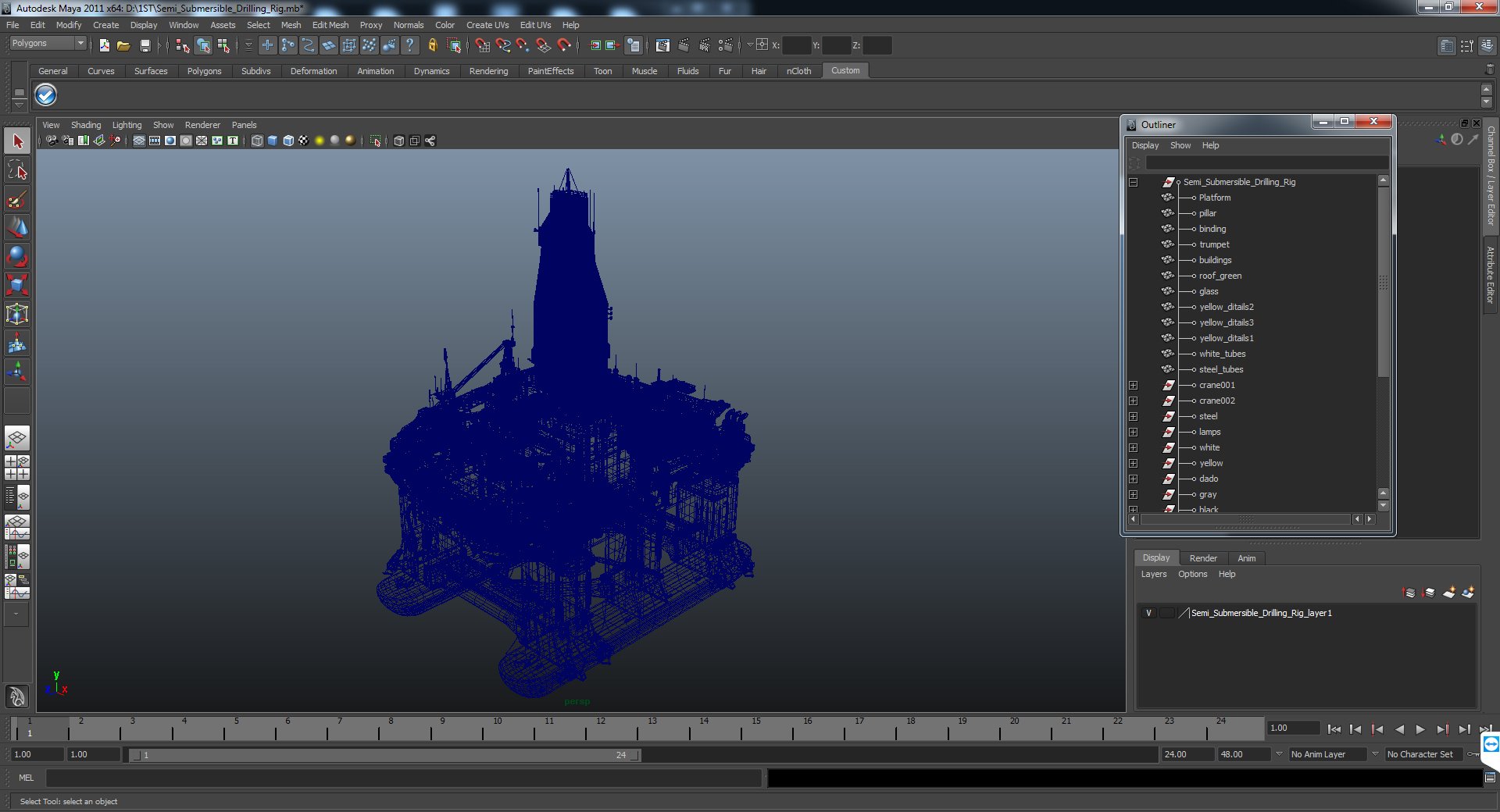Open a scene with folder icon
The height and width of the screenshot is (812, 1500).
[x=123, y=45]
